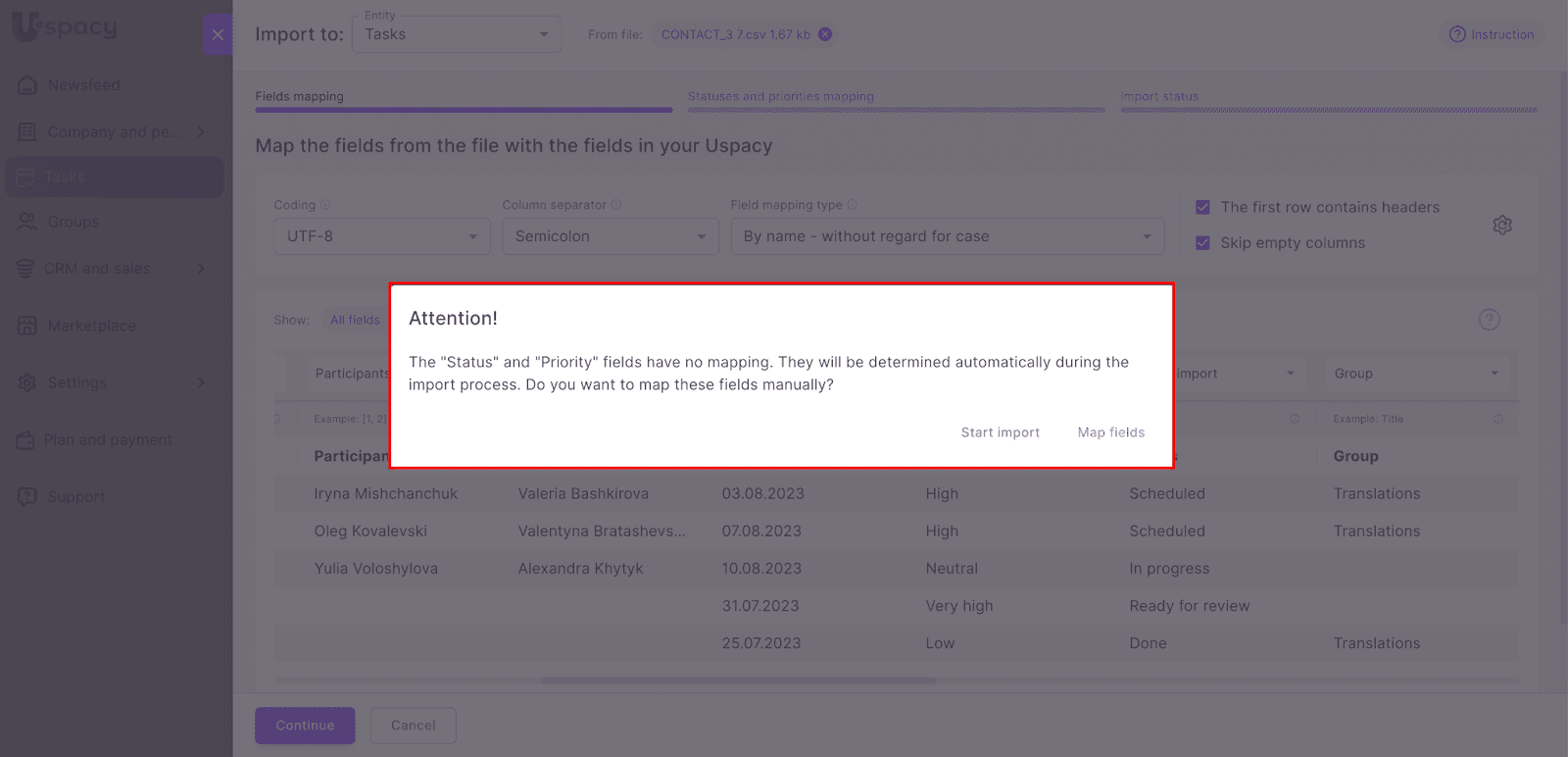The width and height of the screenshot is (1568, 757).
Task: Click the Newsfeed house icon in sidebar
Action: [27, 85]
